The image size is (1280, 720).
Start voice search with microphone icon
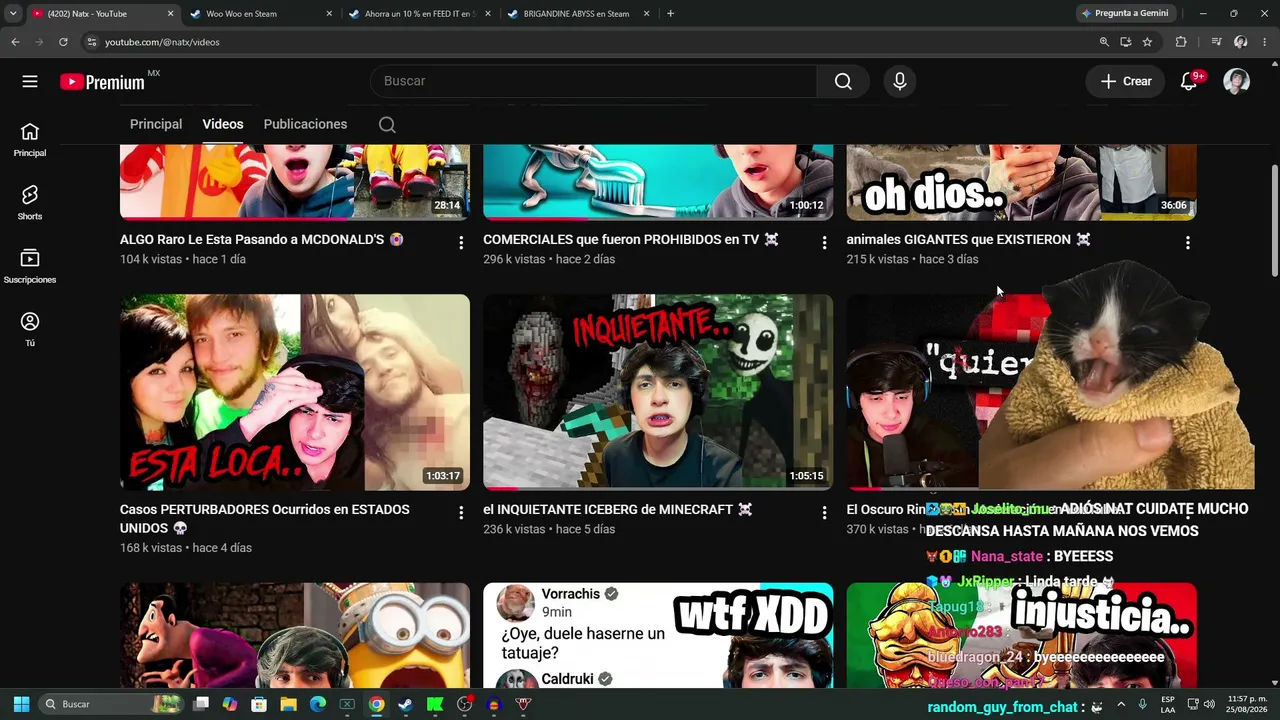click(900, 81)
